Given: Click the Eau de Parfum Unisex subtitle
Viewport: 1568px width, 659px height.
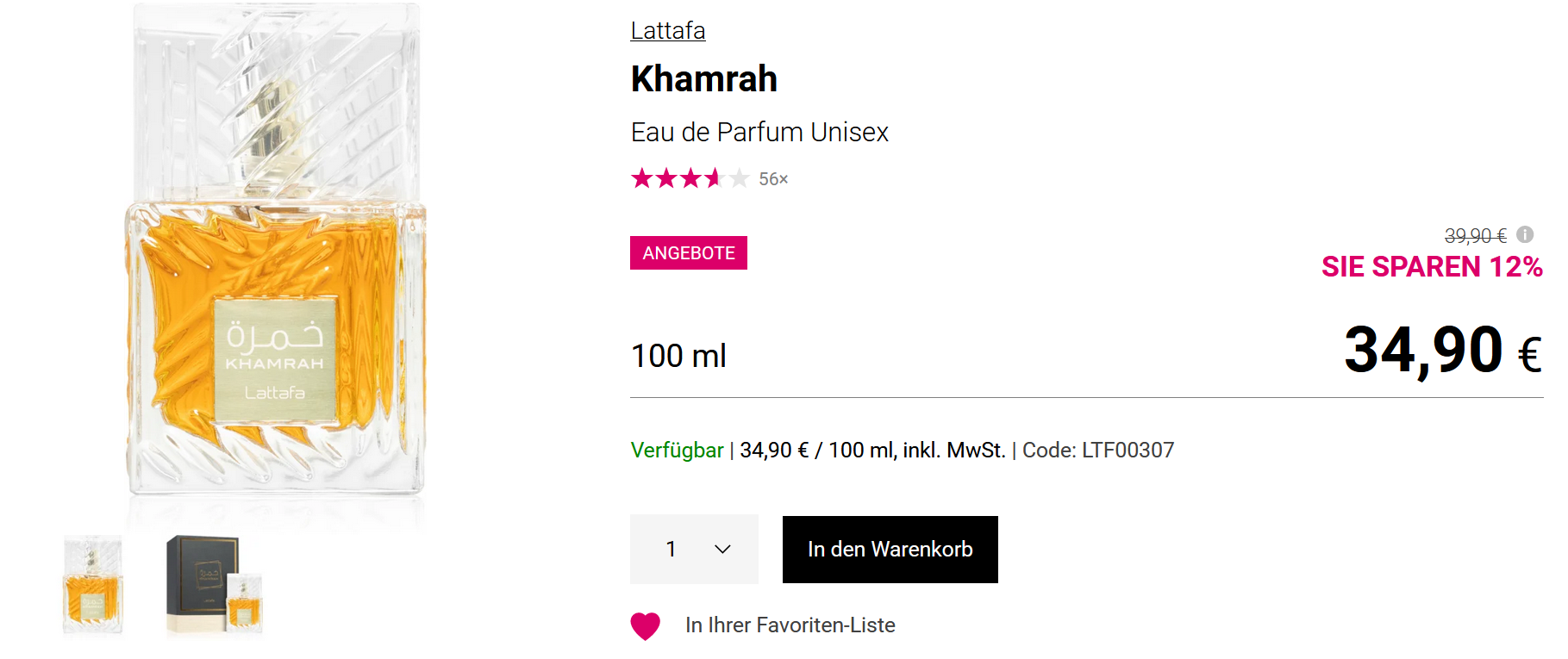Looking at the screenshot, I should [759, 133].
